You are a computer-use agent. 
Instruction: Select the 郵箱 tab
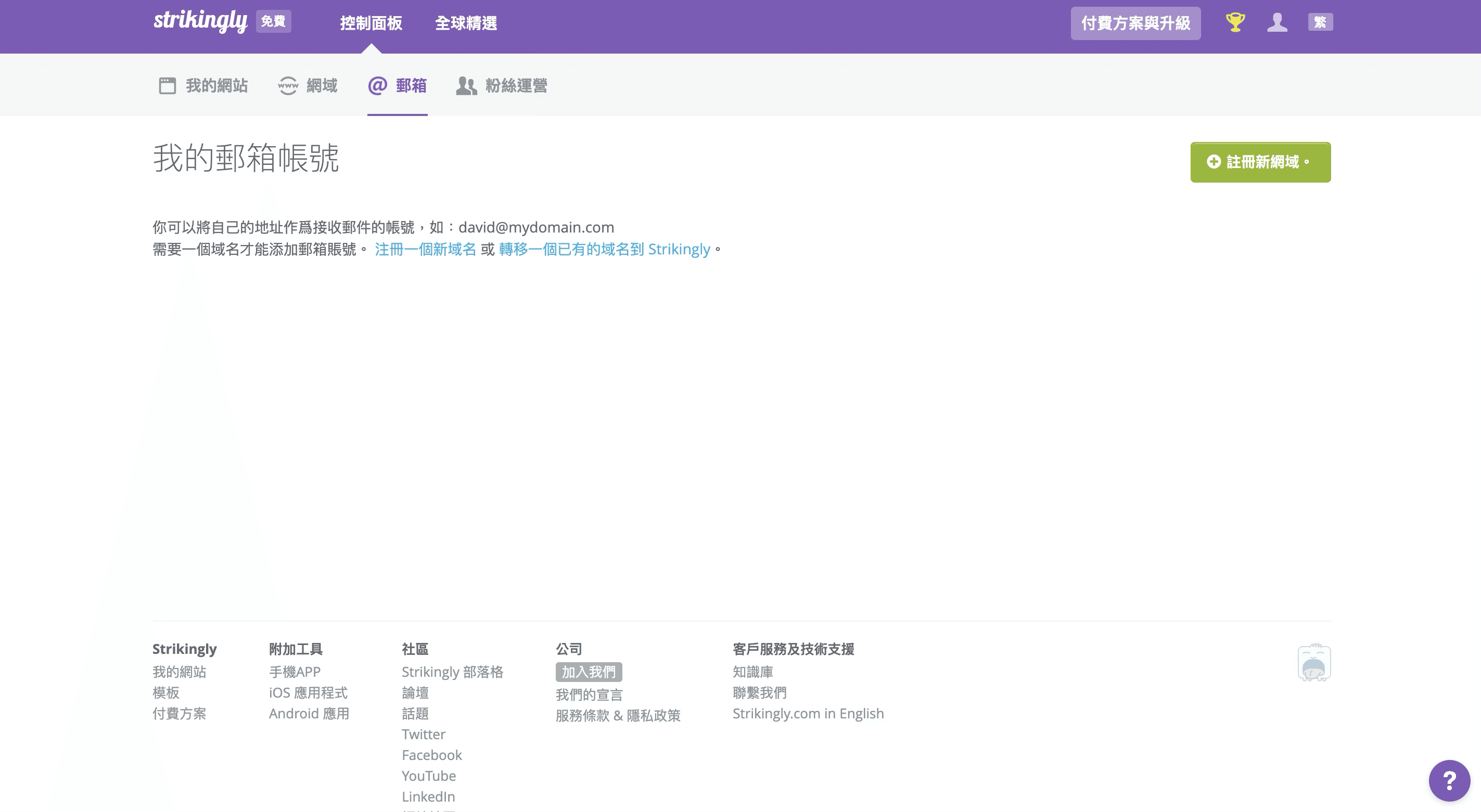397,86
